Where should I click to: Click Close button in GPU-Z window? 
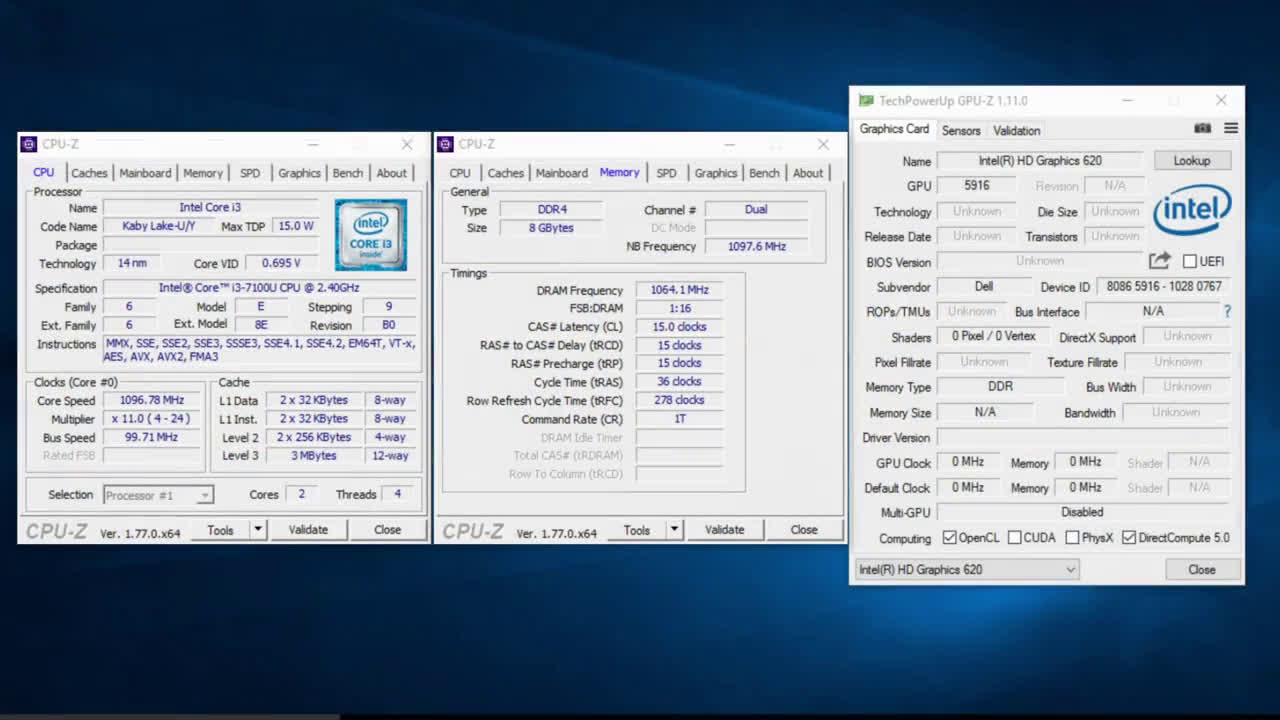1202,570
